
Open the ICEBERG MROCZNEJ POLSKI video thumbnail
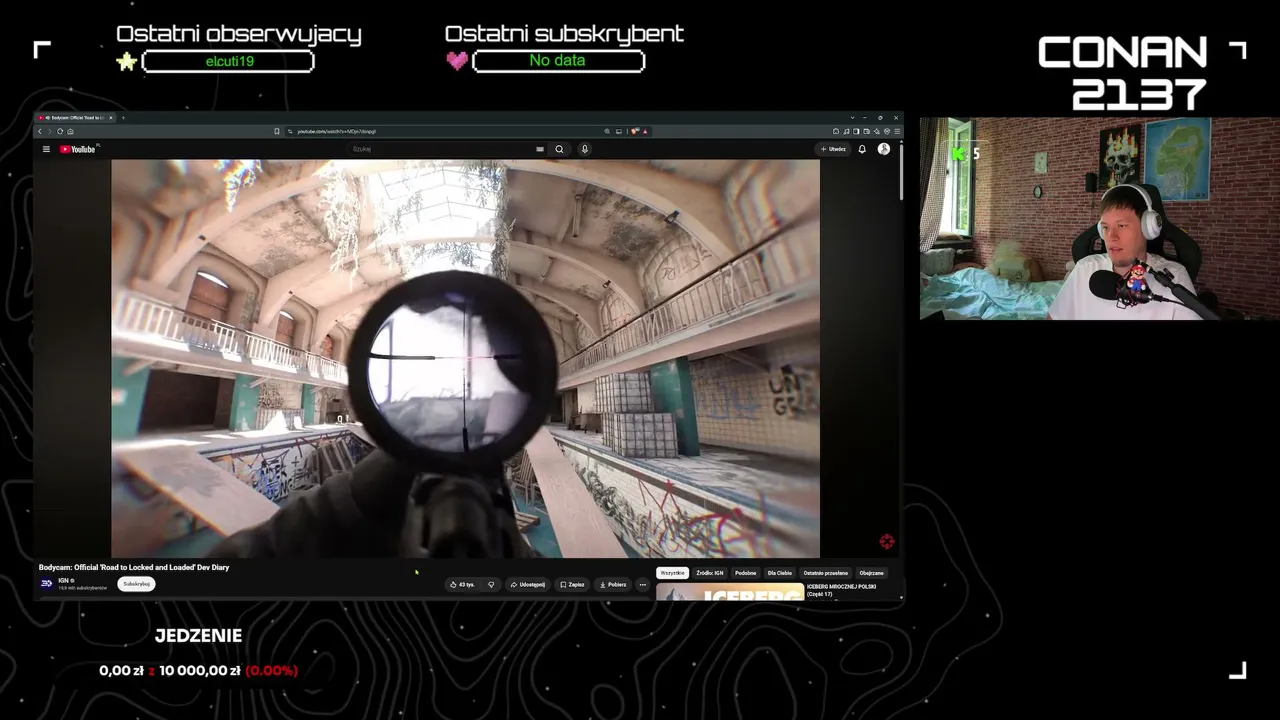point(730,592)
